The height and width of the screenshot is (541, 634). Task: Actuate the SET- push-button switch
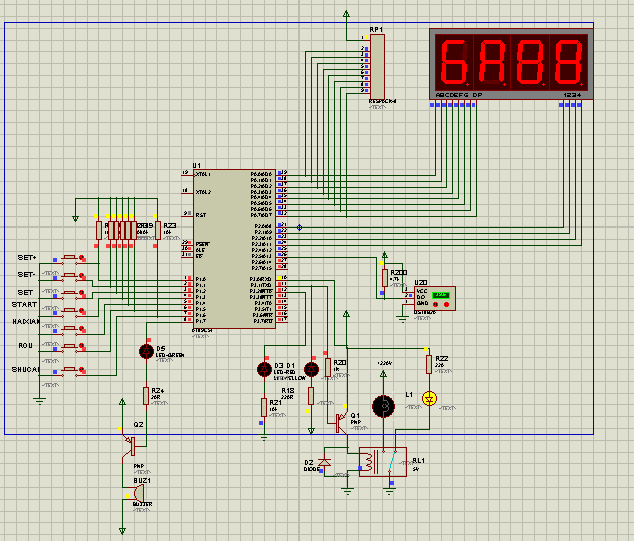70,276
